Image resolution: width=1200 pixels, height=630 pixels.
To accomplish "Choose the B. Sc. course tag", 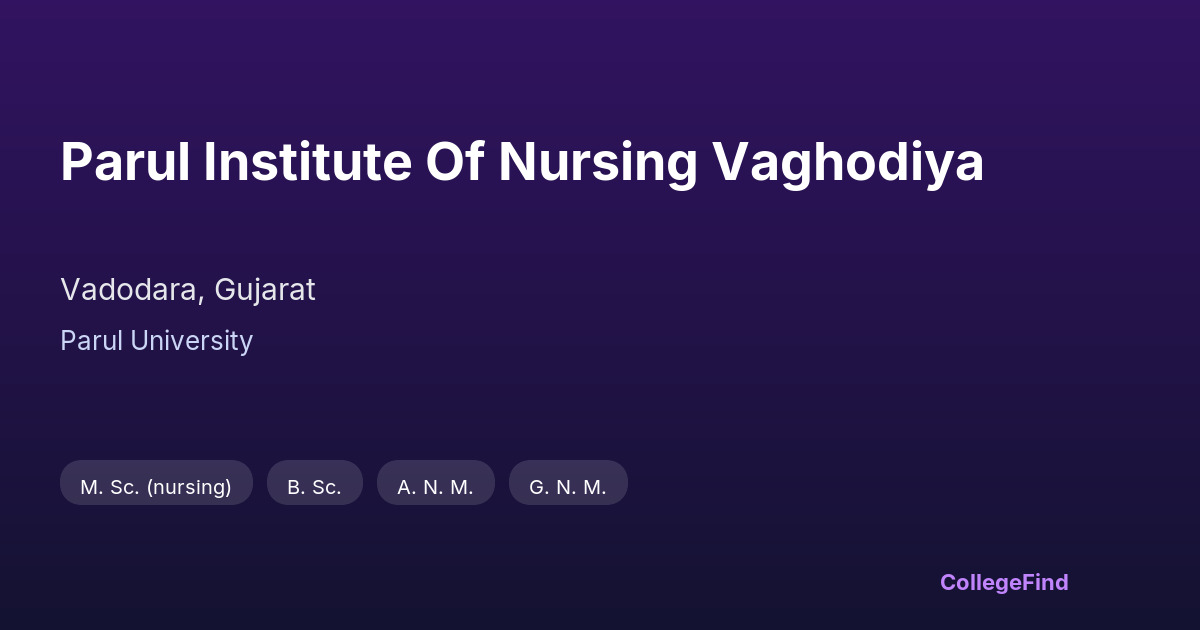I will click(x=314, y=487).
